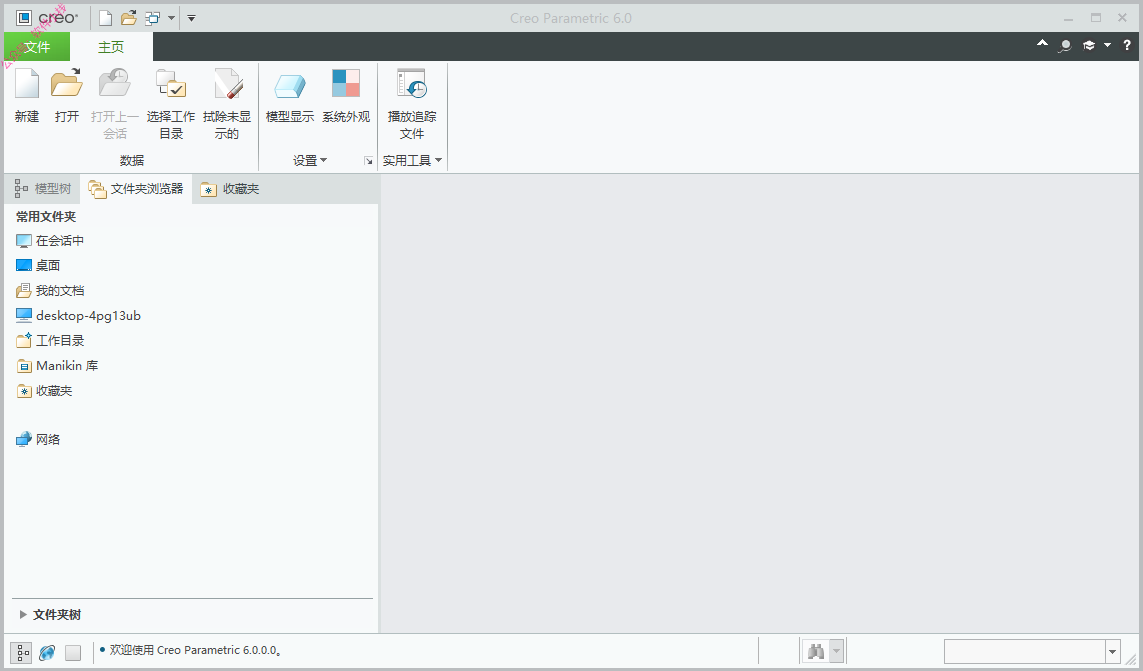Toggle the navigator panel icon in status bar
The width and height of the screenshot is (1143, 671).
pyautogui.click(x=22, y=652)
